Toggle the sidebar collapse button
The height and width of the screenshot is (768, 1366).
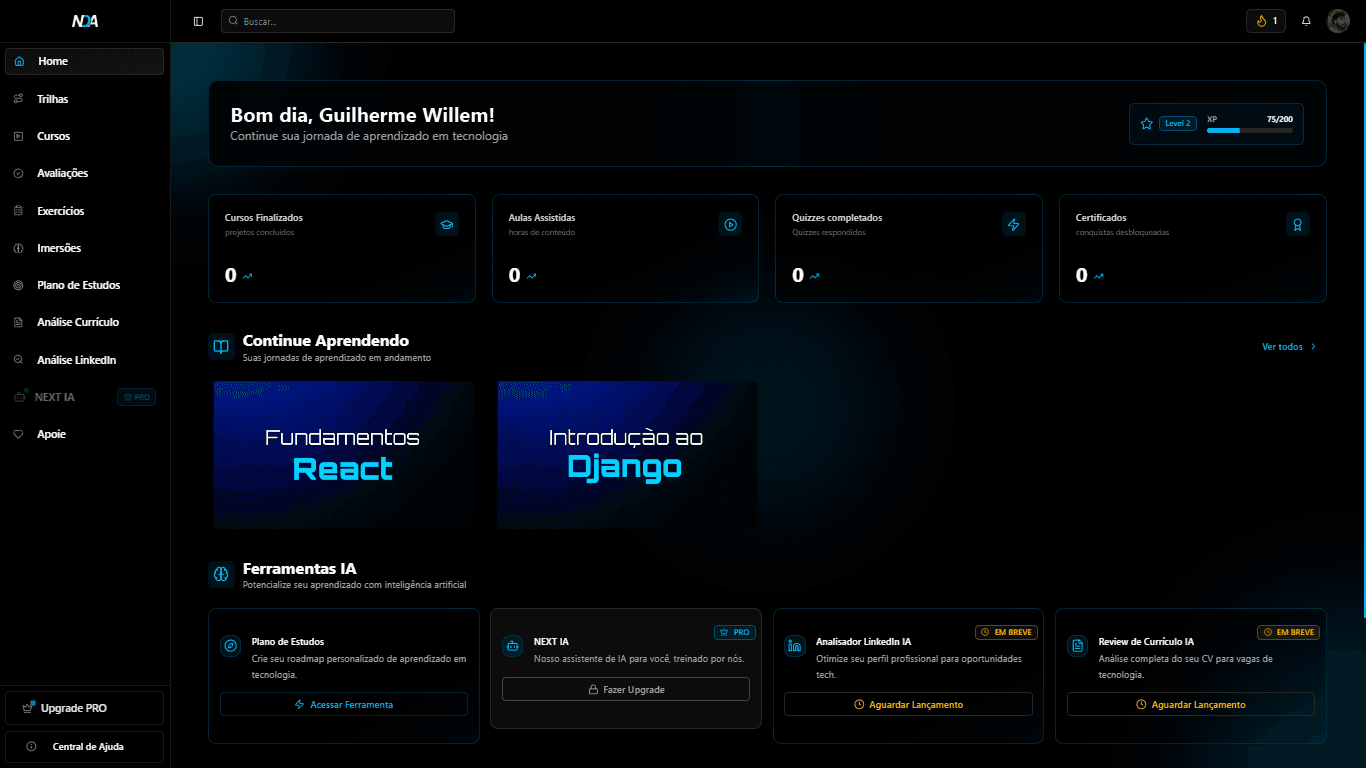point(198,21)
